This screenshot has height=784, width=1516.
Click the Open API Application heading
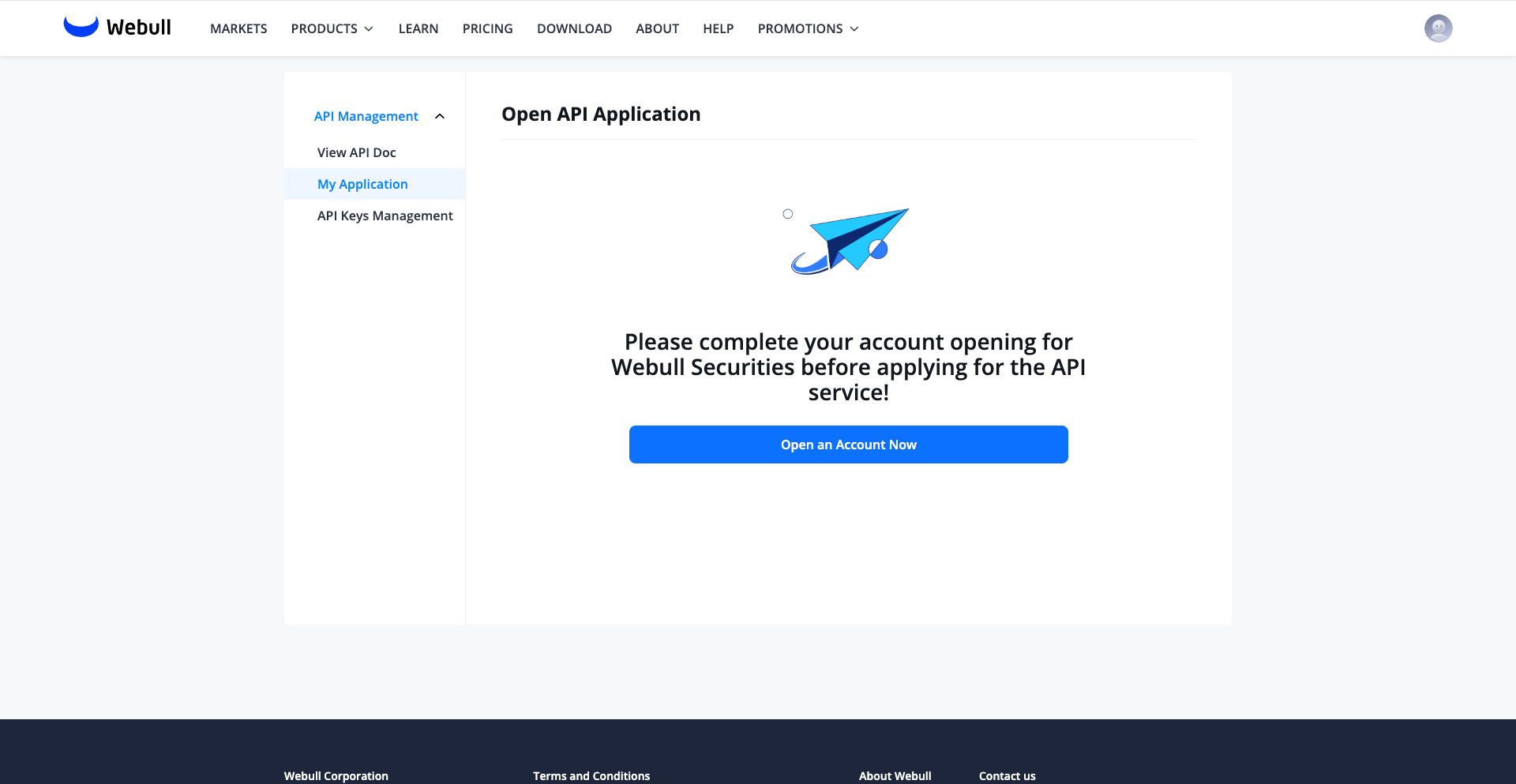pos(601,114)
